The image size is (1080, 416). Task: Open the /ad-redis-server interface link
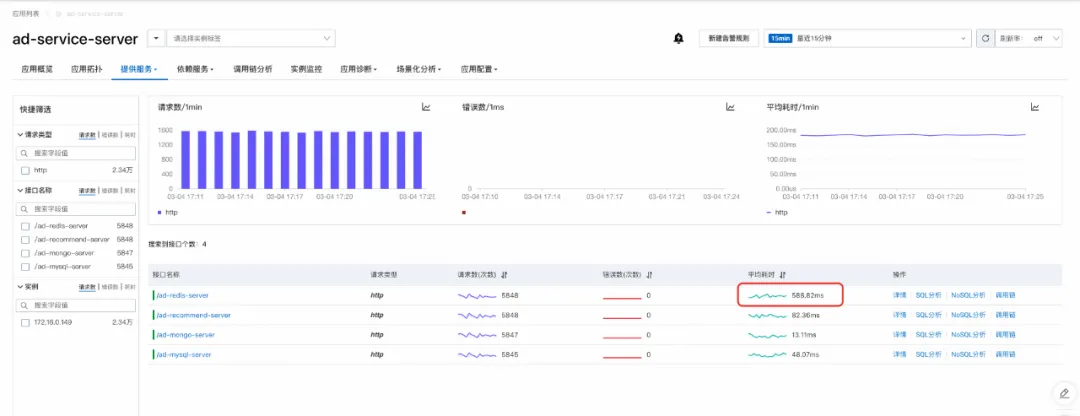click(x=183, y=295)
